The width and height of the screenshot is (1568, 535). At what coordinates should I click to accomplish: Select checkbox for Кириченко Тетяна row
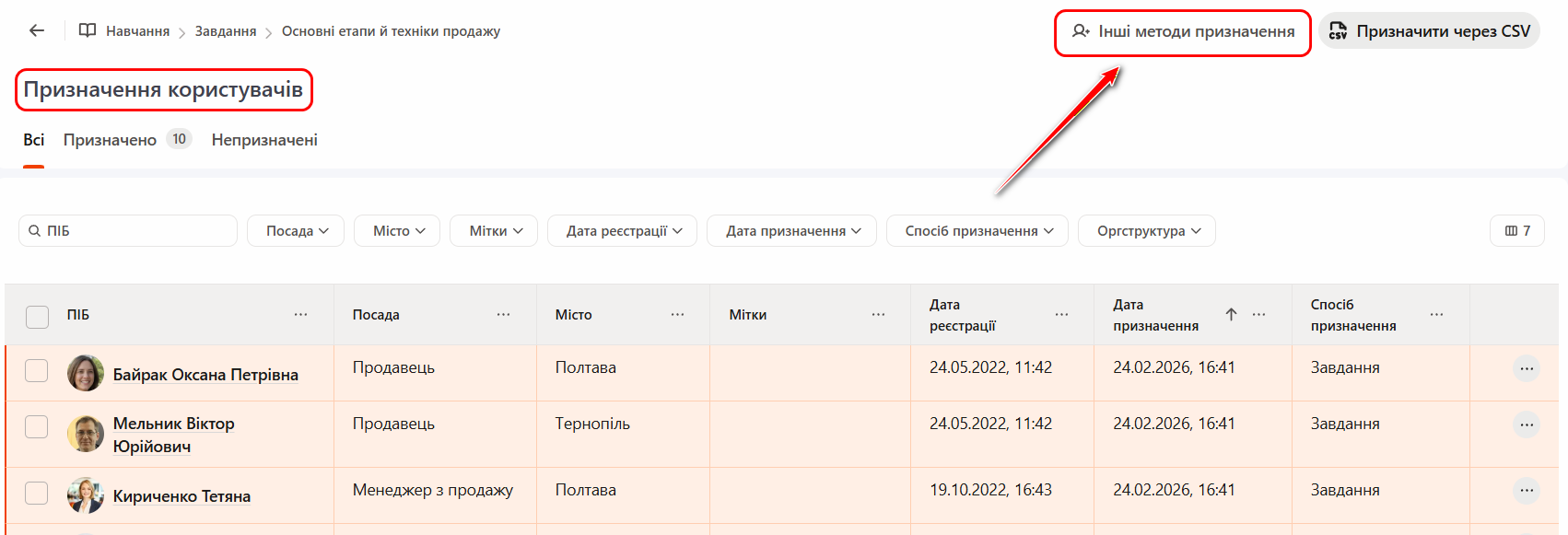click(x=37, y=494)
